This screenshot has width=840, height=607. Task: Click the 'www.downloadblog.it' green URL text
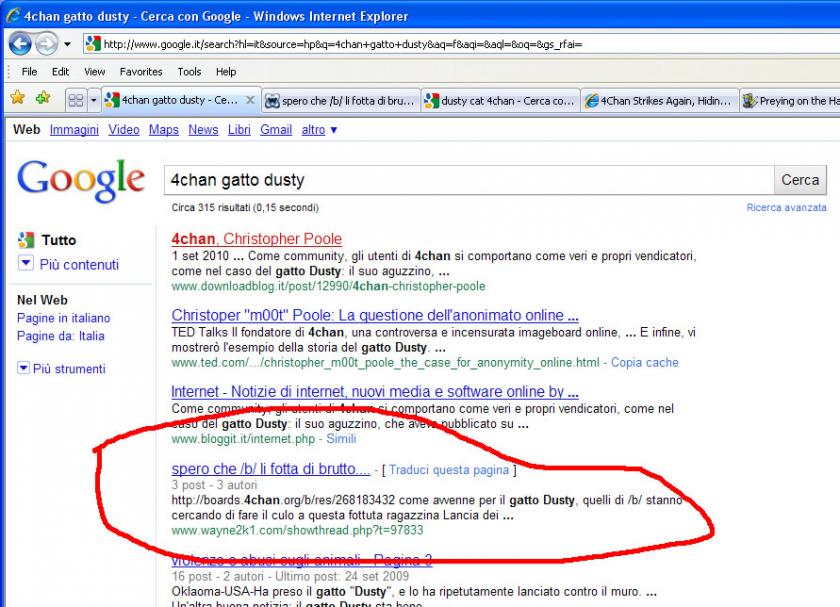tap(328, 286)
